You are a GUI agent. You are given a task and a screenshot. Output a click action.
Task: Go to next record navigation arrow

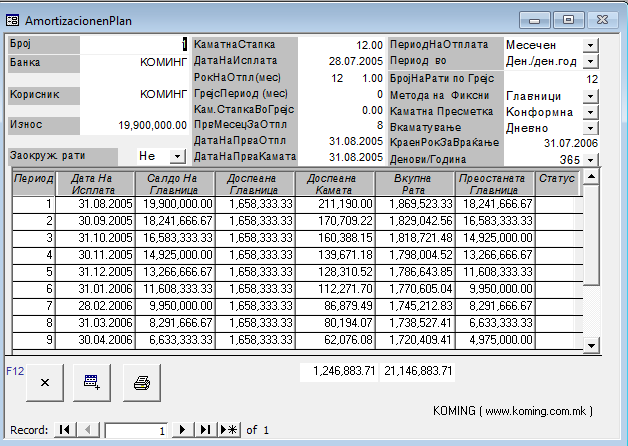[x=183, y=430]
